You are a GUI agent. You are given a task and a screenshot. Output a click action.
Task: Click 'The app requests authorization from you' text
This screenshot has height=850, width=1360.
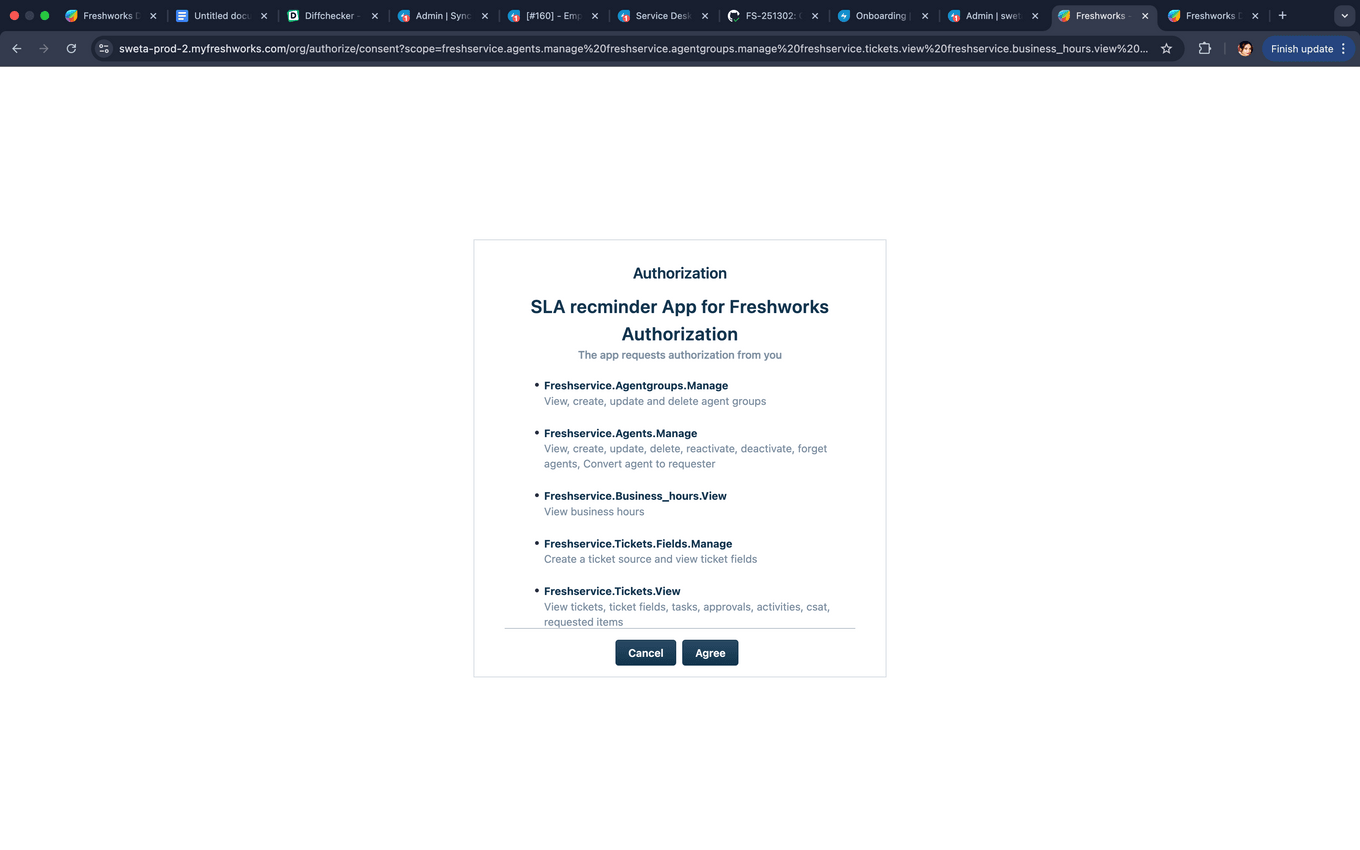[x=680, y=355]
